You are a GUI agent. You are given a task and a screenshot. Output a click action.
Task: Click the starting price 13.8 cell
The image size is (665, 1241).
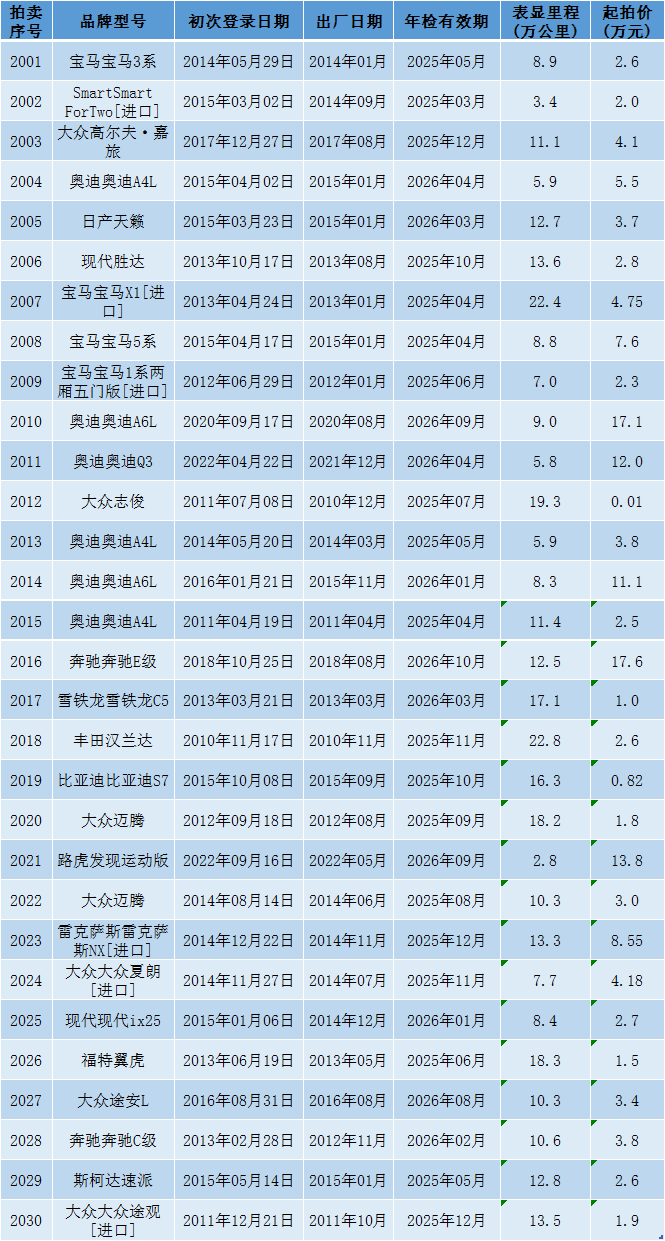(x=627, y=860)
